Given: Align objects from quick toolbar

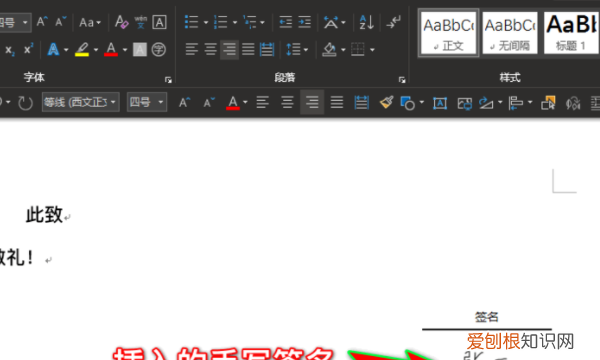Looking at the screenshot, I should [515, 103].
